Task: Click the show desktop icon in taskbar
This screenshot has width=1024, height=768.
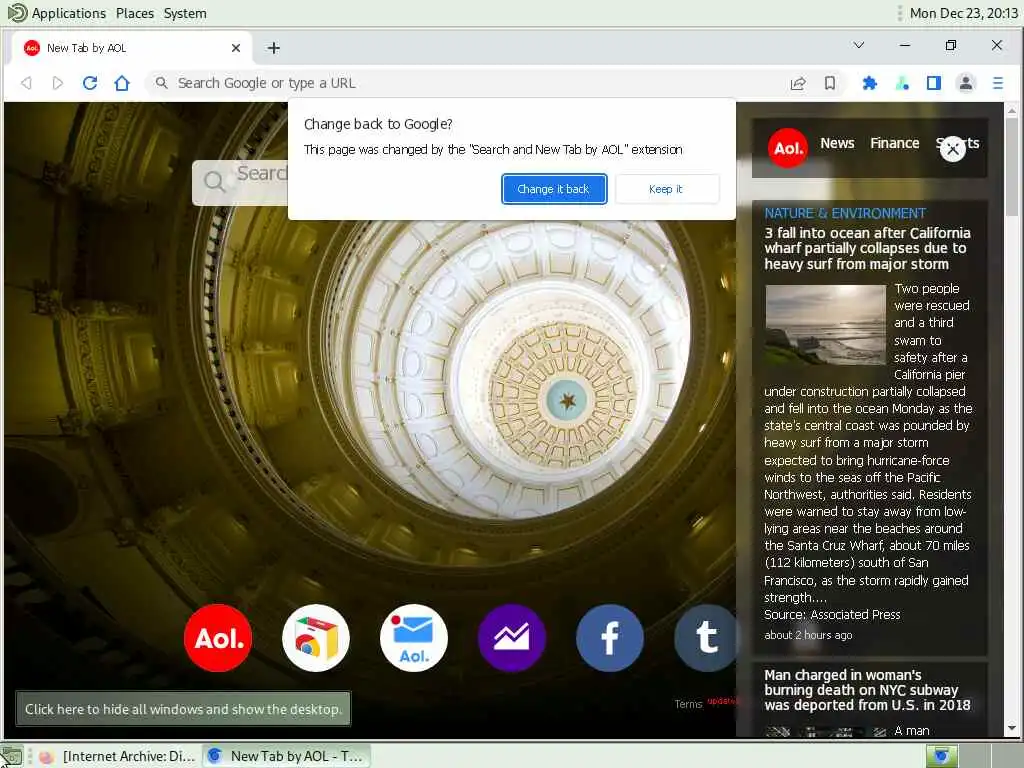Action: click(x=12, y=756)
